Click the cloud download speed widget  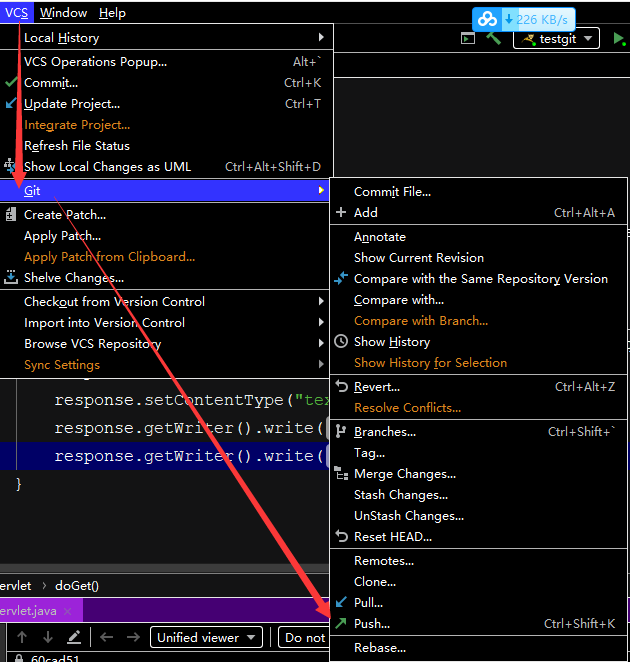point(524,19)
